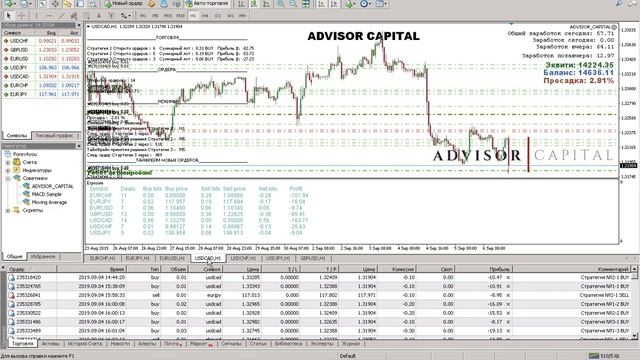This screenshot has width=640, height=360.
Task: Switch timeframe to D1
Action: click(218, 16)
